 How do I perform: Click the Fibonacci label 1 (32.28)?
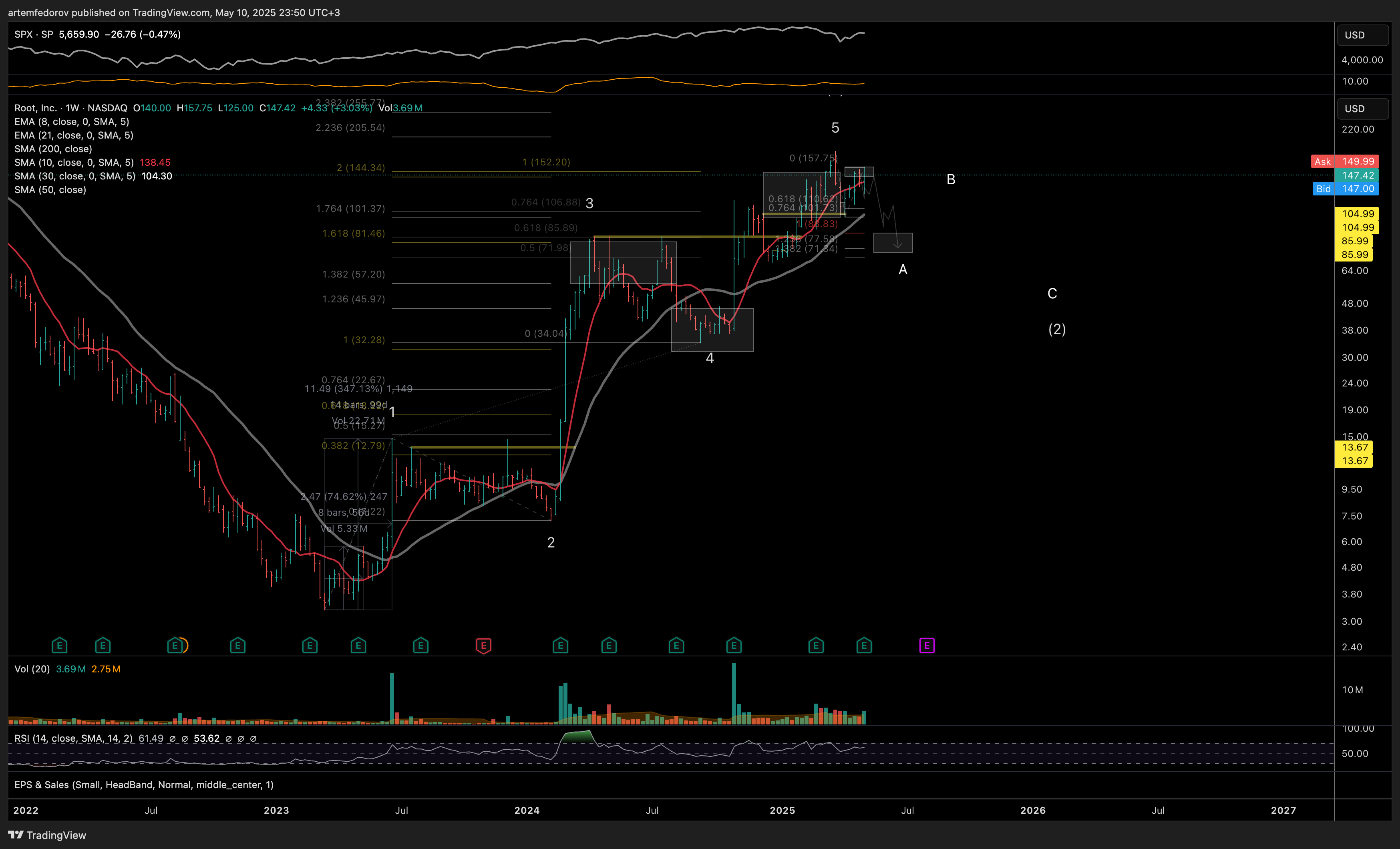(x=364, y=340)
